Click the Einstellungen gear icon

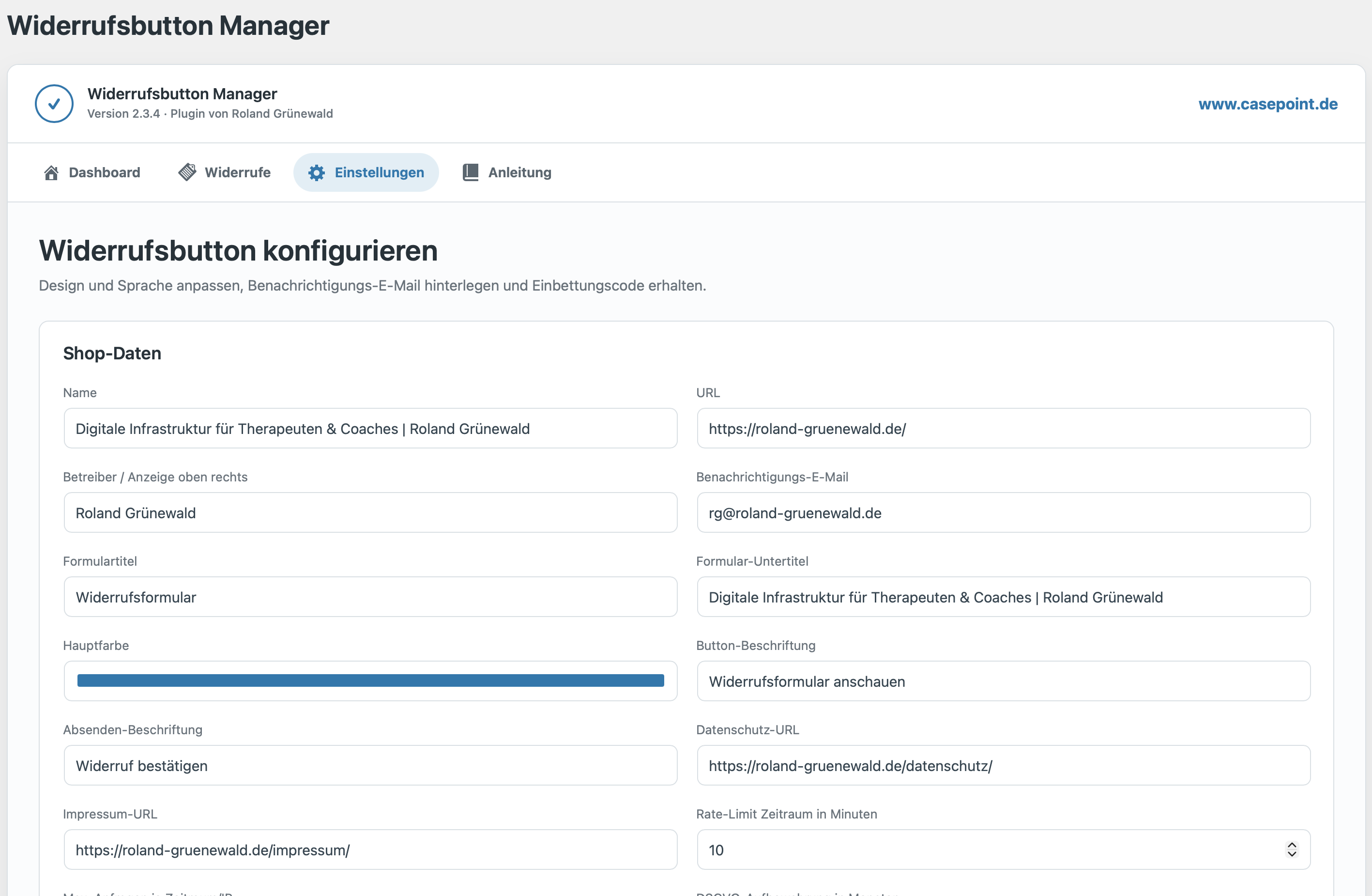tap(317, 172)
